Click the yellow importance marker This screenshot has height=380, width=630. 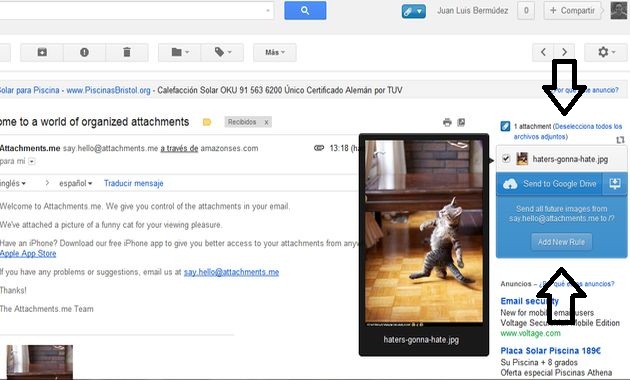tap(207, 122)
